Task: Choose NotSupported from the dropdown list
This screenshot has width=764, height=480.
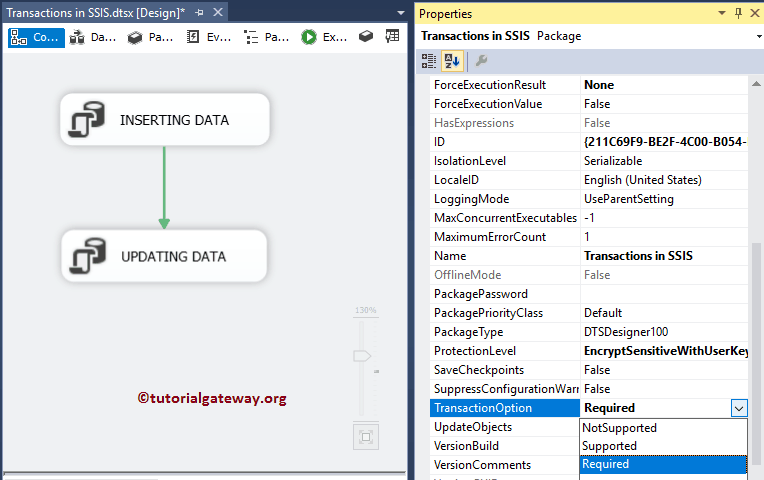Action: (x=664, y=428)
